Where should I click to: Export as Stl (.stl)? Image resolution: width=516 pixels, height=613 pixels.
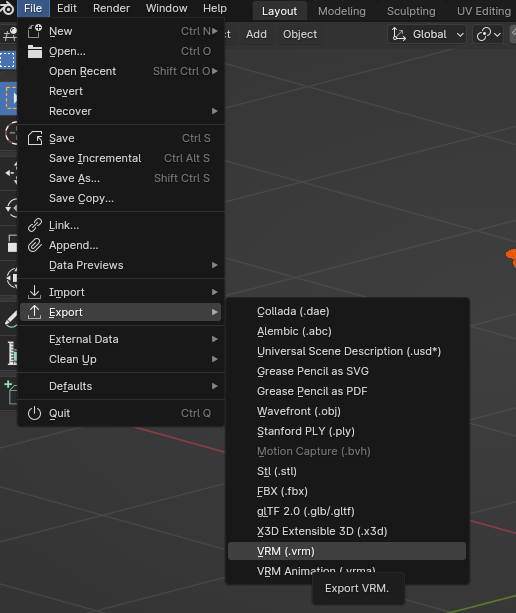click(347, 471)
